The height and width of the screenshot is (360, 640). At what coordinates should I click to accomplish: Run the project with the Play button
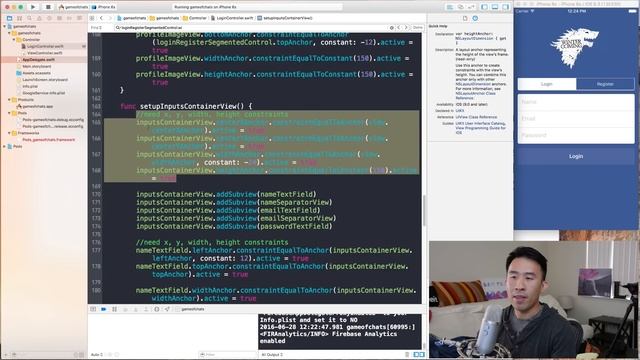coord(33,7)
